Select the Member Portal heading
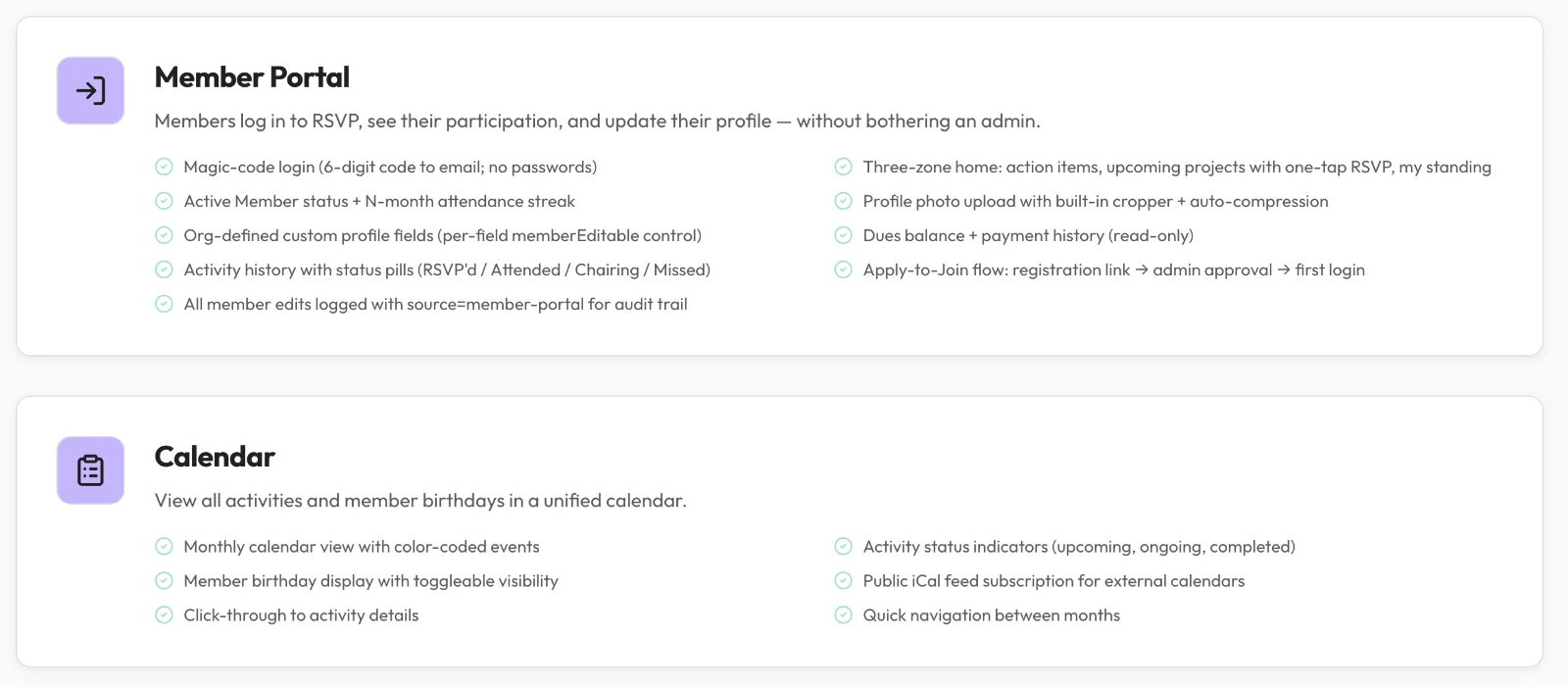This screenshot has height=687, width=1568. click(x=252, y=77)
